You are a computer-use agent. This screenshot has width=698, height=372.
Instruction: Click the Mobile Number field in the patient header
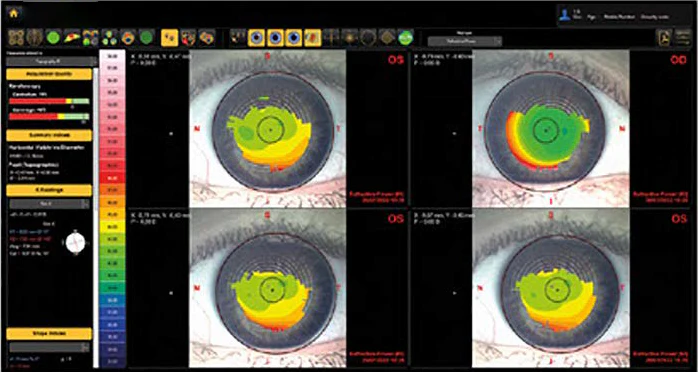click(619, 16)
